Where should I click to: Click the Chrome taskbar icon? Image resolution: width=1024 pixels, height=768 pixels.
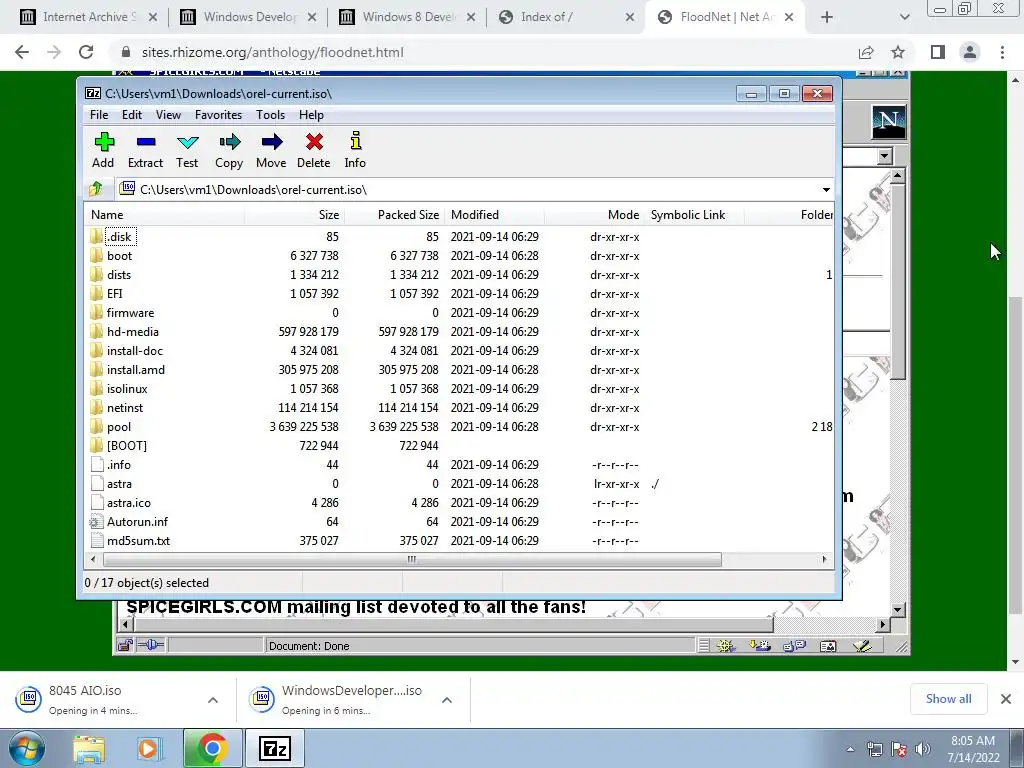click(x=212, y=748)
